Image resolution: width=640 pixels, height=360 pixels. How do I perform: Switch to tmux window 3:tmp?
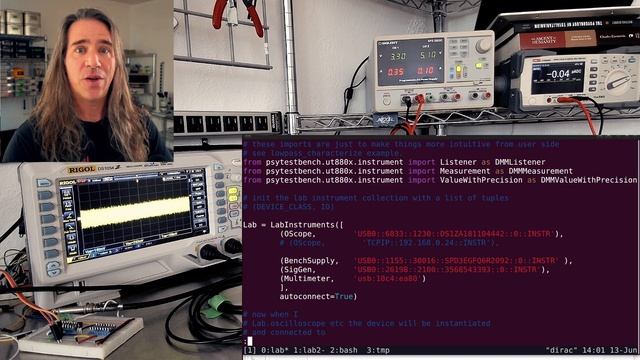(x=378, y=350)
